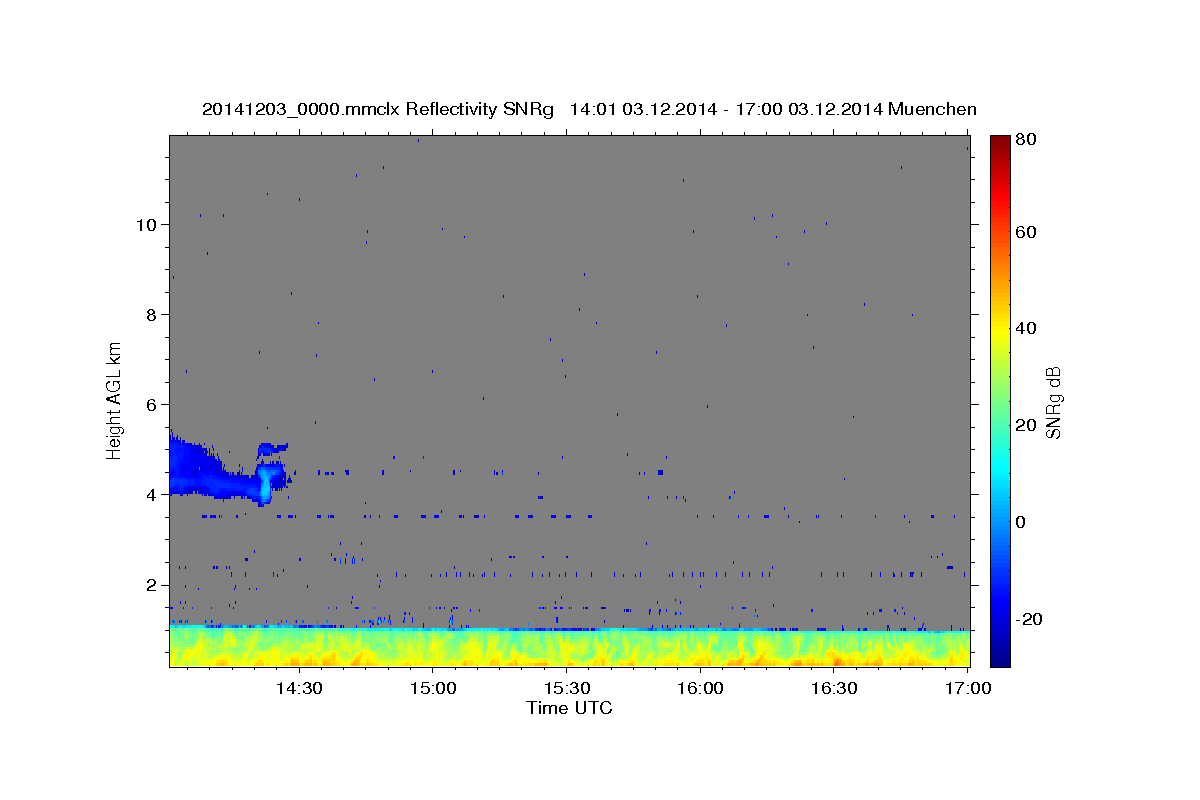Click the height axis label 2

[x=150, y=584]
